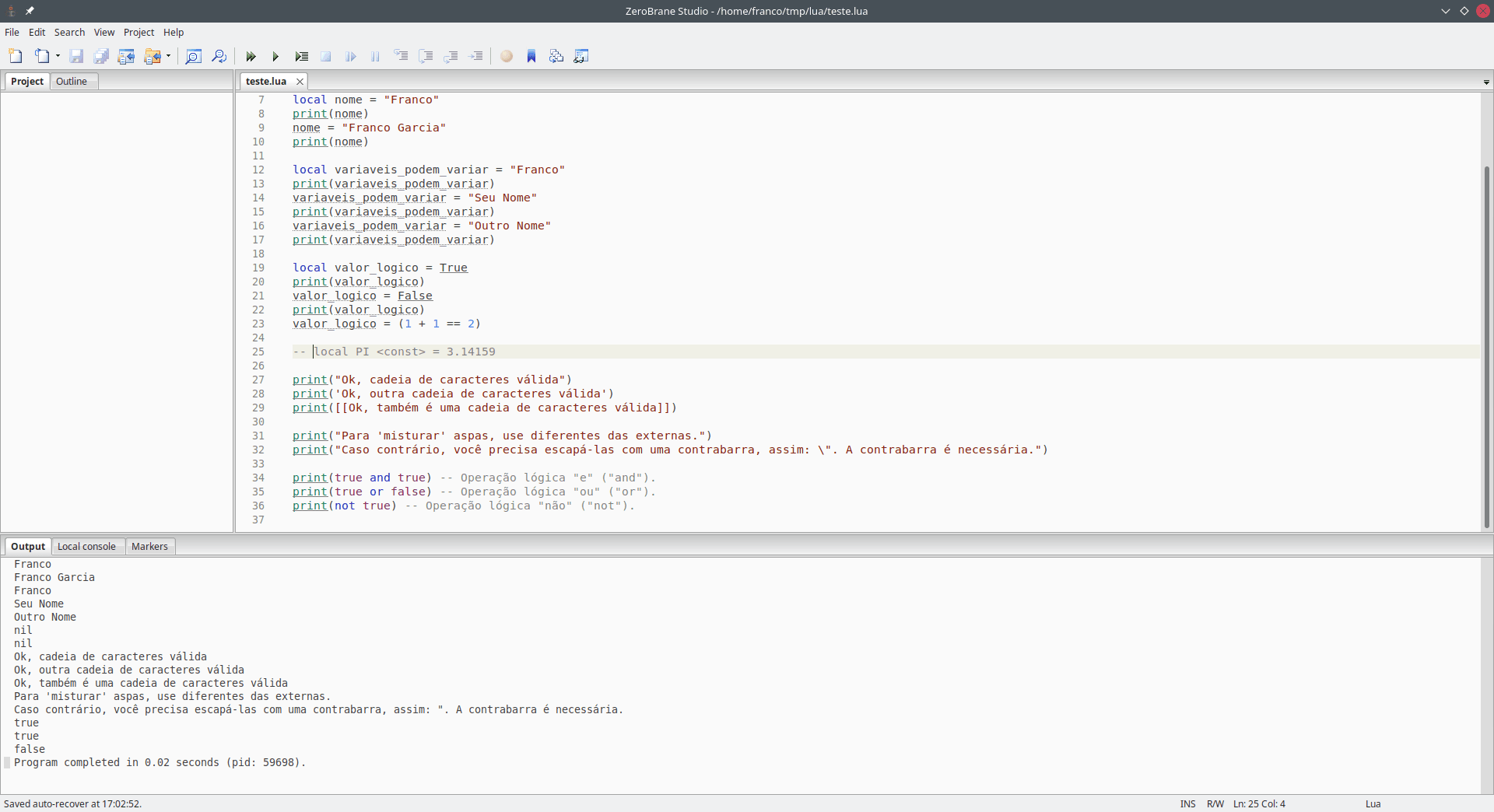Open dropdown arrow beside the Open file icon

click(x=58, y=56)
